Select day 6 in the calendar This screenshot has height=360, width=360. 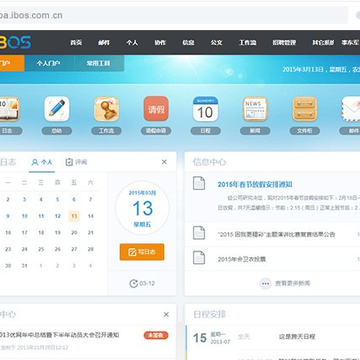(74, 200)
